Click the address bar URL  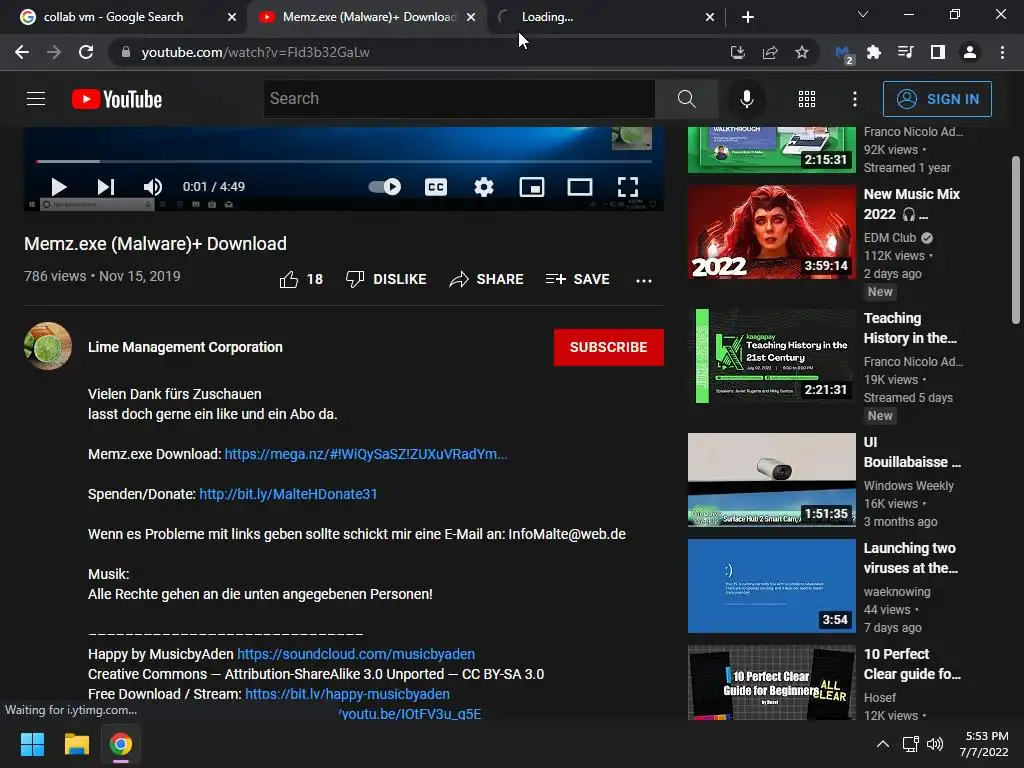coord(255,52)
